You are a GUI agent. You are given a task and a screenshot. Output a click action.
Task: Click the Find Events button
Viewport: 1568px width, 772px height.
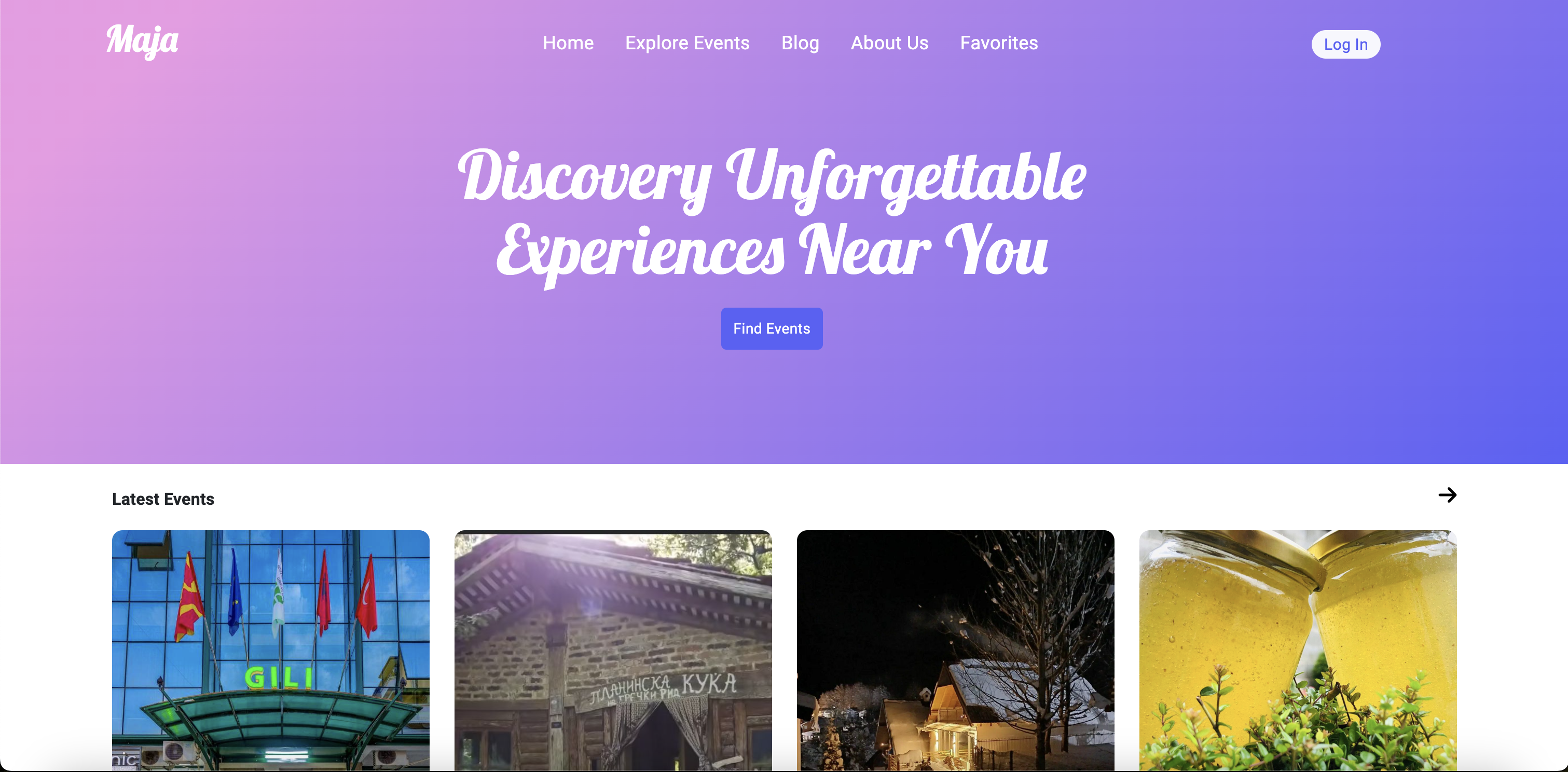point(771,329)
